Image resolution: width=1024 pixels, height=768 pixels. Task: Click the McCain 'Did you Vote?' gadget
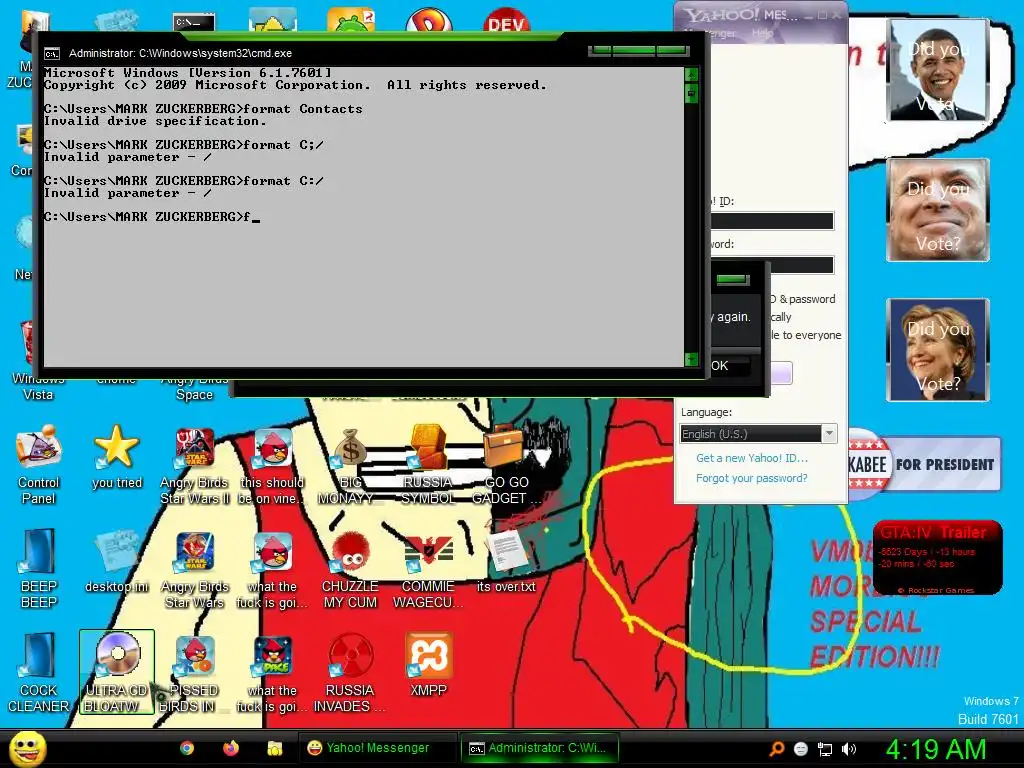pos(938,210)
